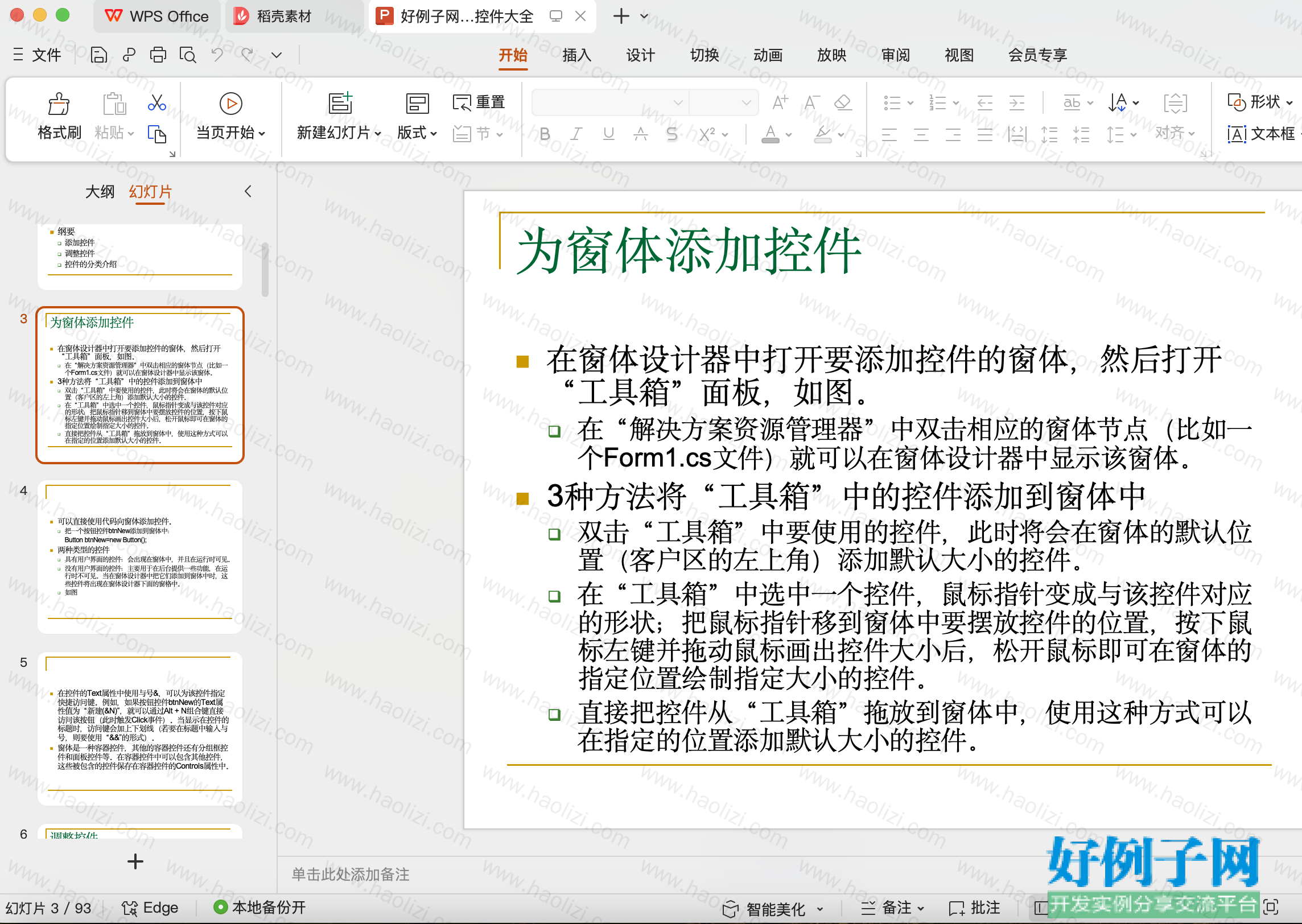Viewport: 1302px width, 924px height.
Task: Collapse the slide panel with arrow
Action: pos(248,192)
